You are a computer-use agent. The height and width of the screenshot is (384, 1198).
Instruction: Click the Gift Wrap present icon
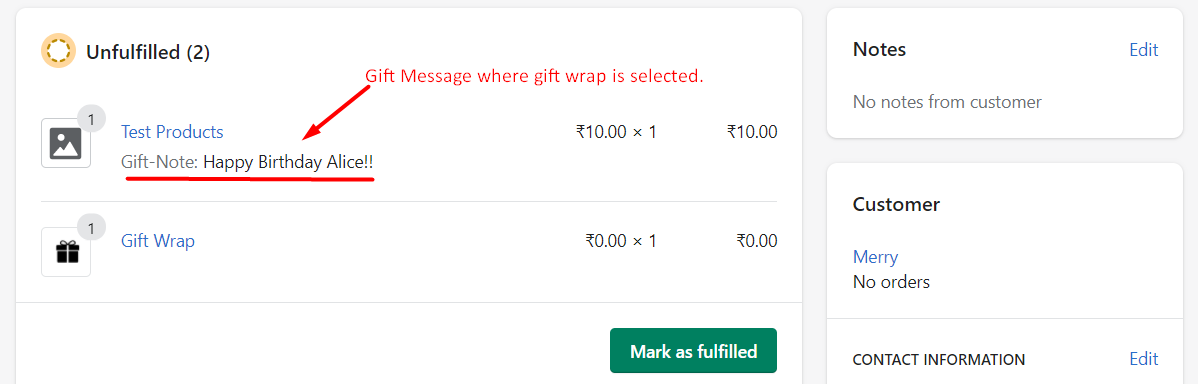coord(66,252)
